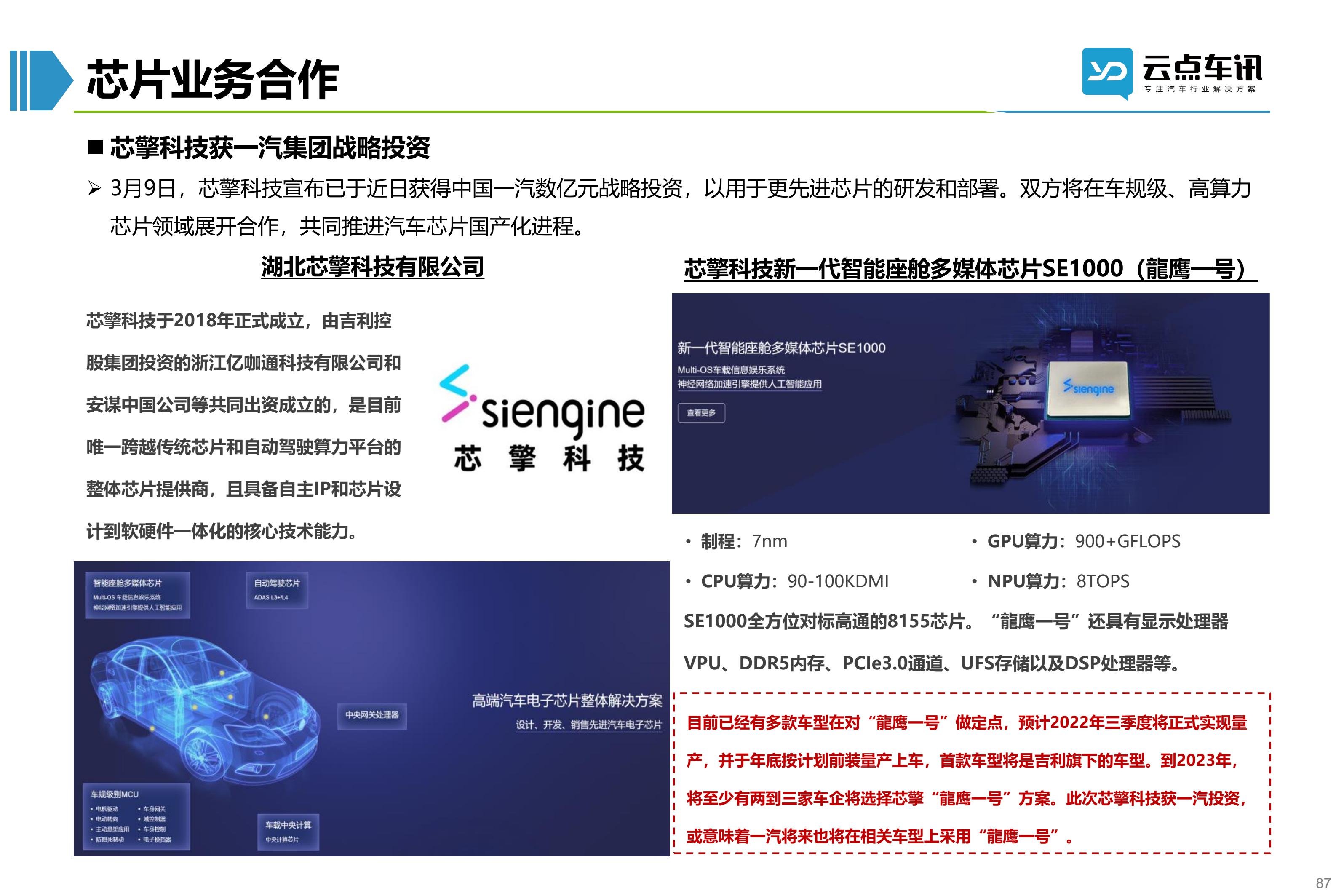Click the CPU算力：90-100KDMI spec line
The height and width of the screenshot is (896, 1344).
pyautogui.click(x=794, y=581)
